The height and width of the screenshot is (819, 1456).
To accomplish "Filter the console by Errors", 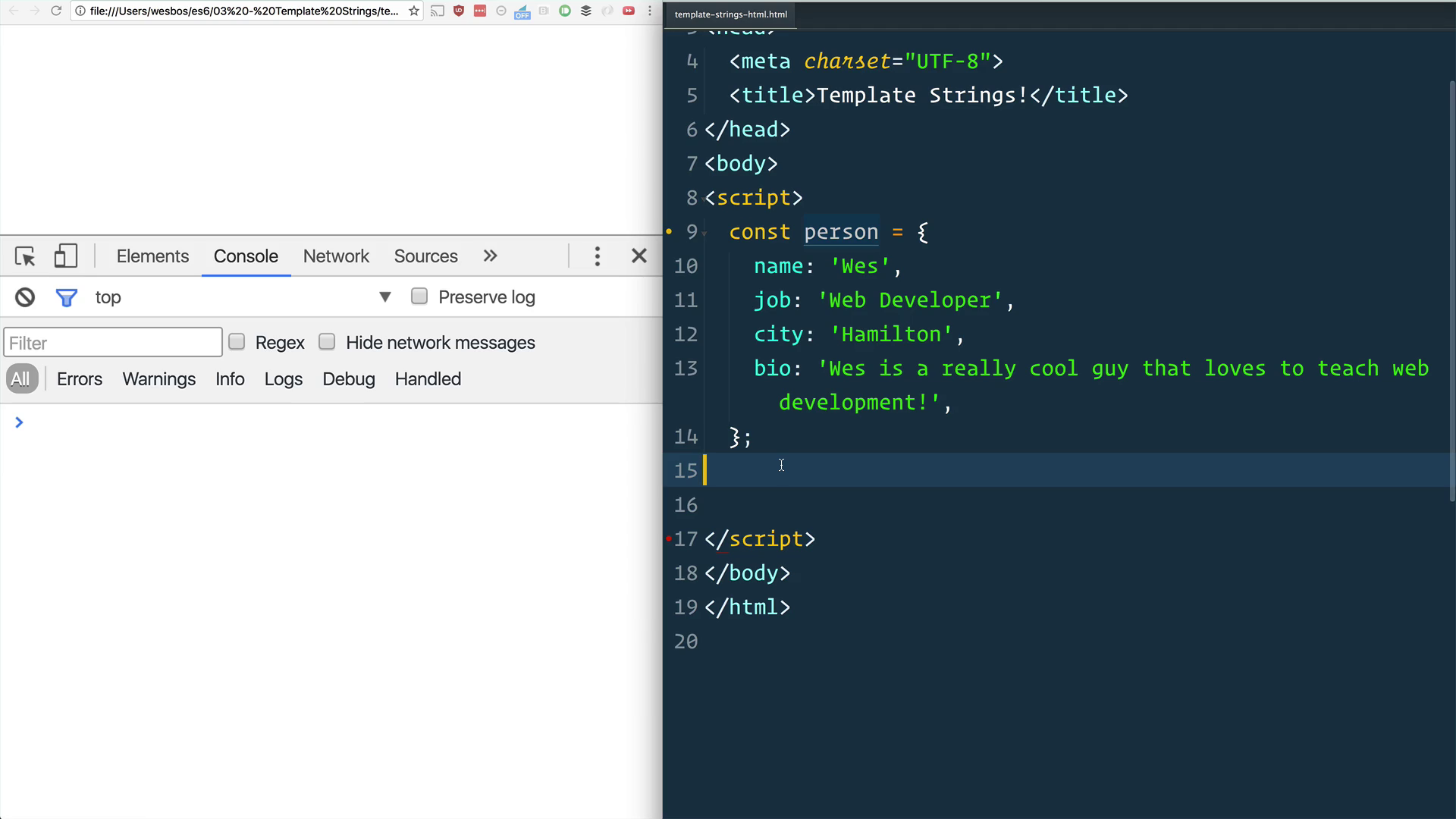I will point(80,379).
